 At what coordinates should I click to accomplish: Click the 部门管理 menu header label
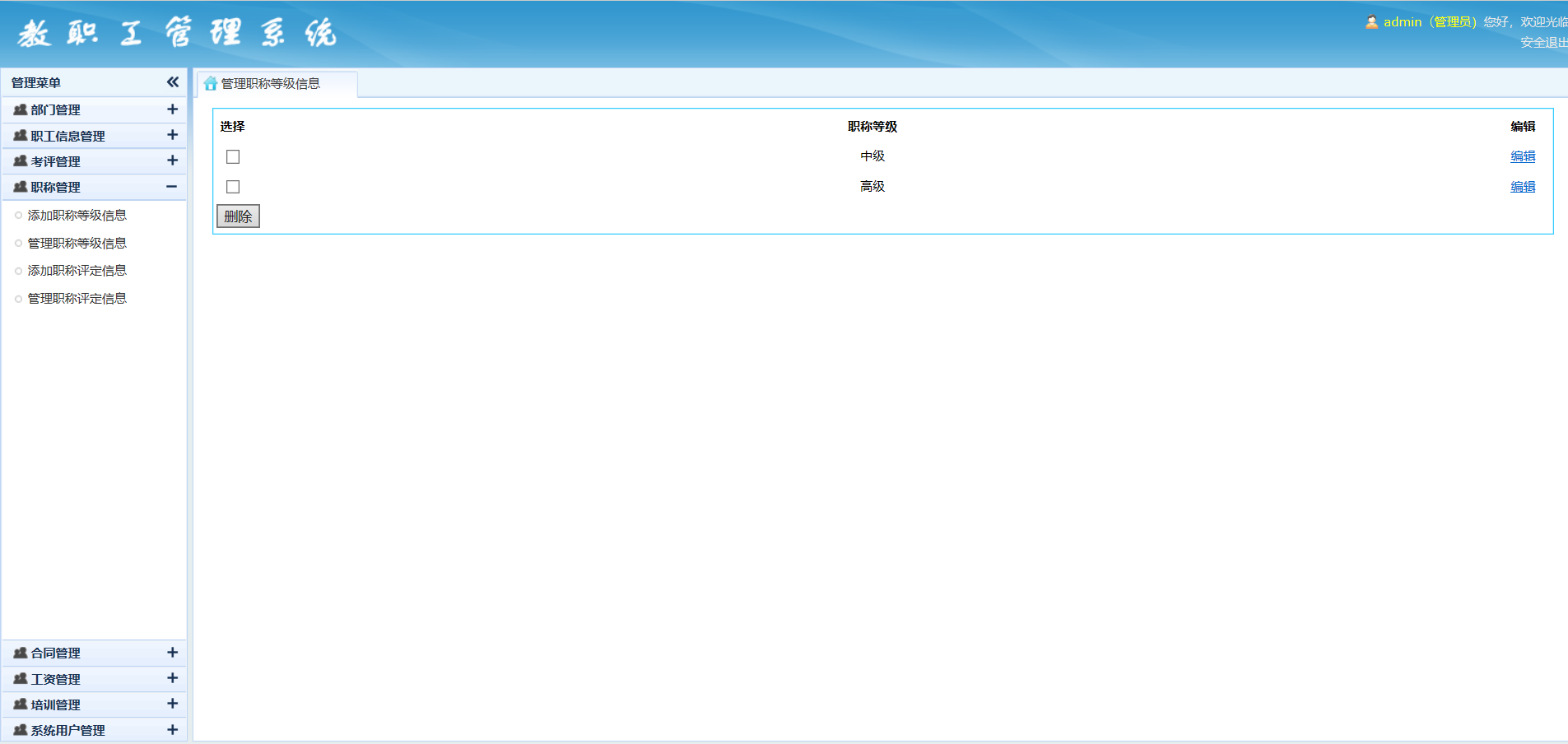click(56, 110)
